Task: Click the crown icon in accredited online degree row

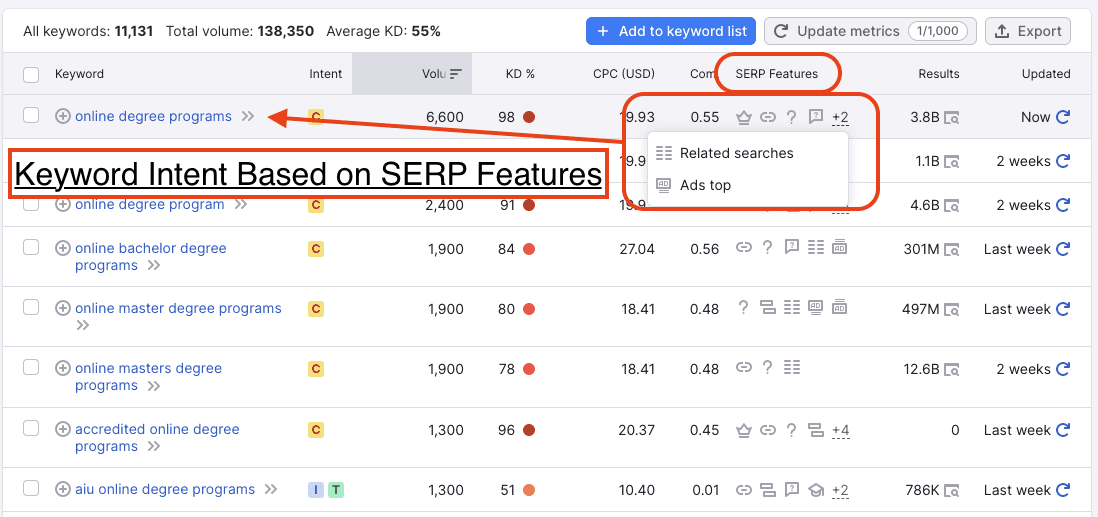Action: pyautogui.click(x=743, y=431)
